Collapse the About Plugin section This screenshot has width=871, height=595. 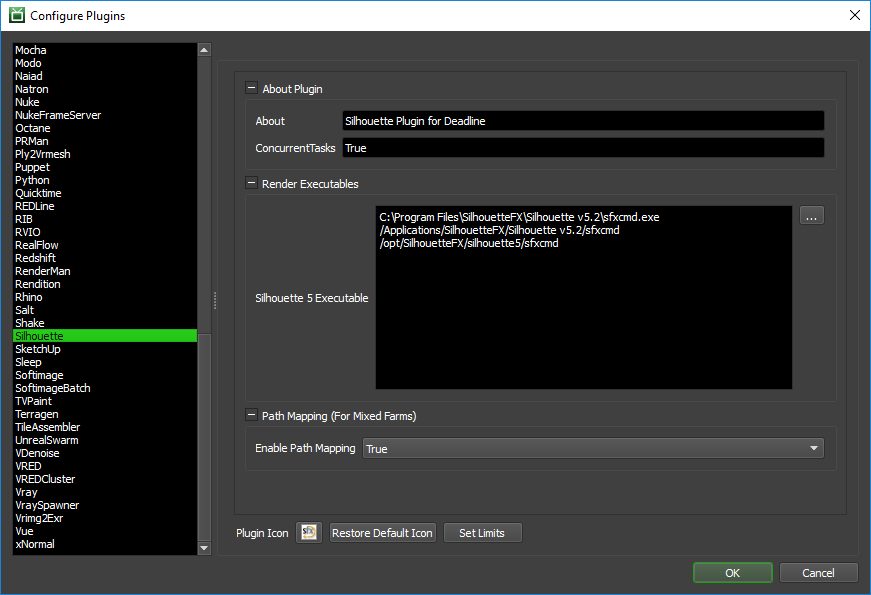(251, 88)
